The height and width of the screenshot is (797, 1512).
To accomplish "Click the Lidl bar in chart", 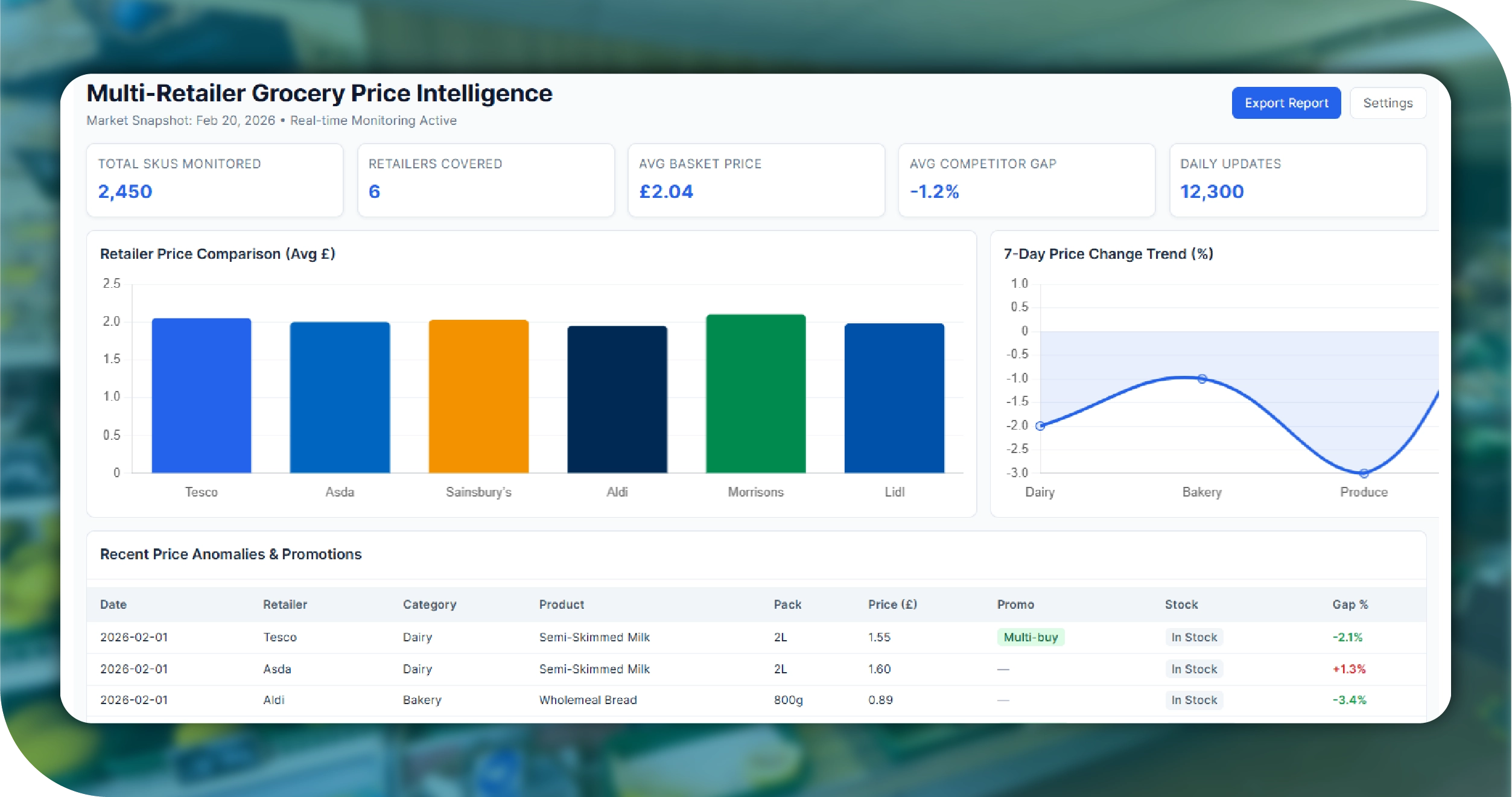I will pos(894,398).
